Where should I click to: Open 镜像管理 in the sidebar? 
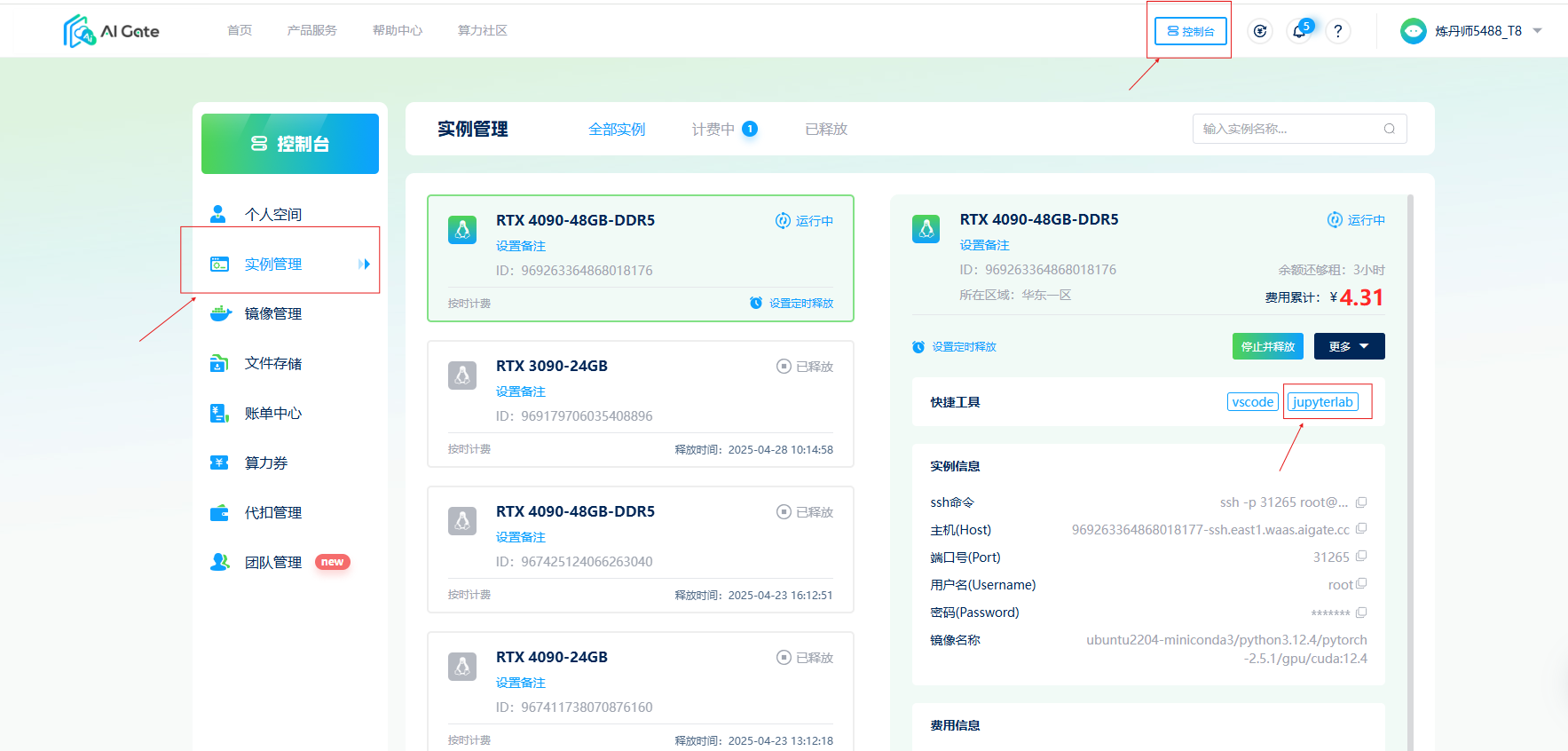273,313
